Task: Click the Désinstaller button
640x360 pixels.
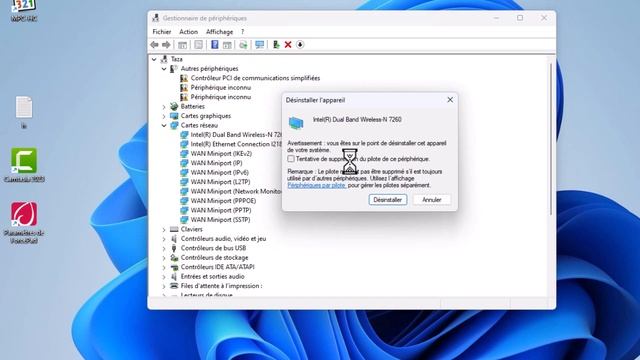Action: (388, 200)
